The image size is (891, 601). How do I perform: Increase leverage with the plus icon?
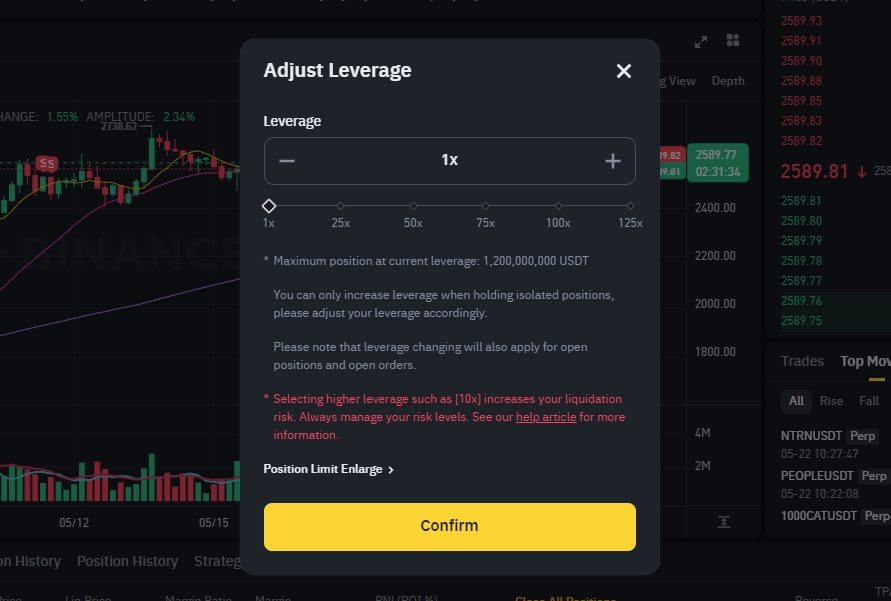(x=613, y=161)
